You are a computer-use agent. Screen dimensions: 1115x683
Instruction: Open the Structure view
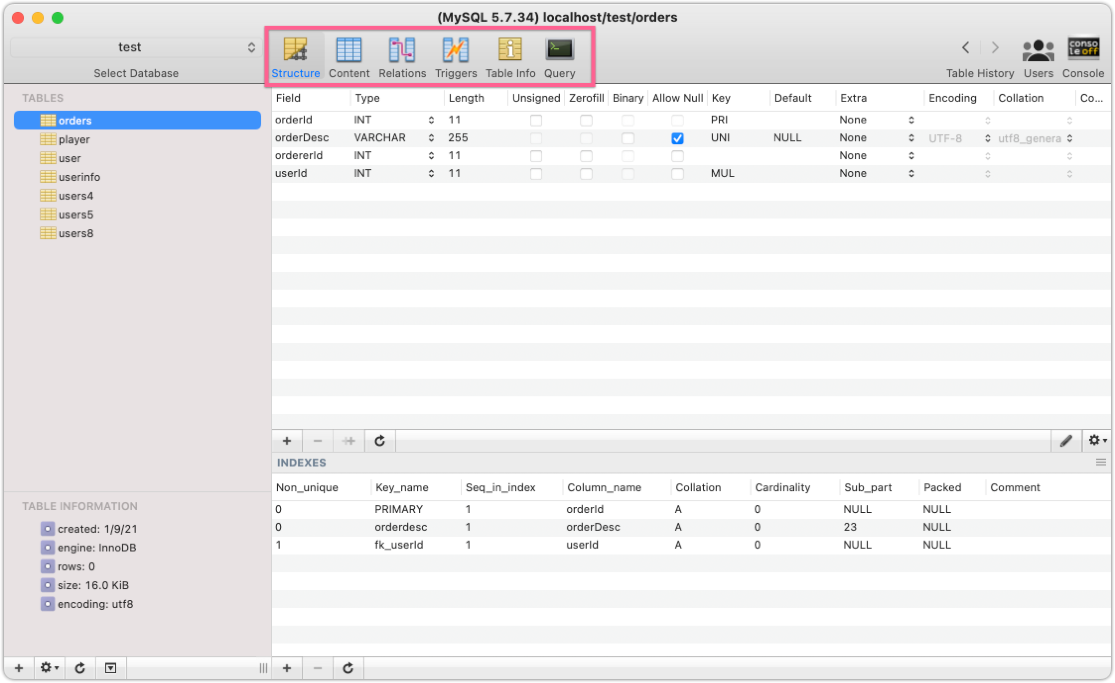pos(295,57)
